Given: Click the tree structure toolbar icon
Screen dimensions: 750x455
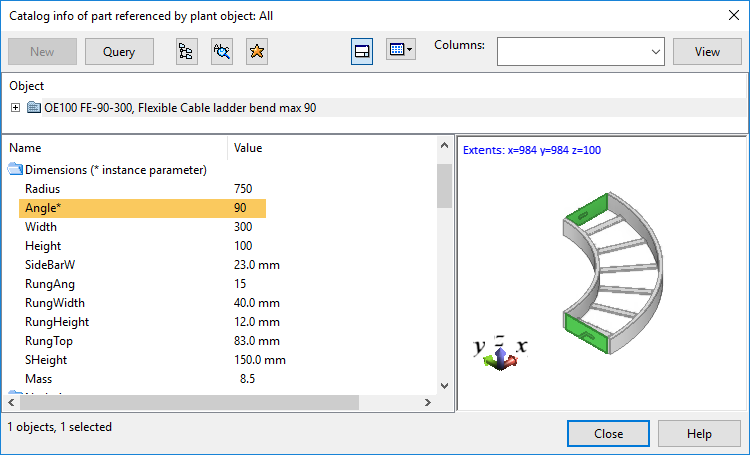Looking at the screenshot, I should (186, 52).
